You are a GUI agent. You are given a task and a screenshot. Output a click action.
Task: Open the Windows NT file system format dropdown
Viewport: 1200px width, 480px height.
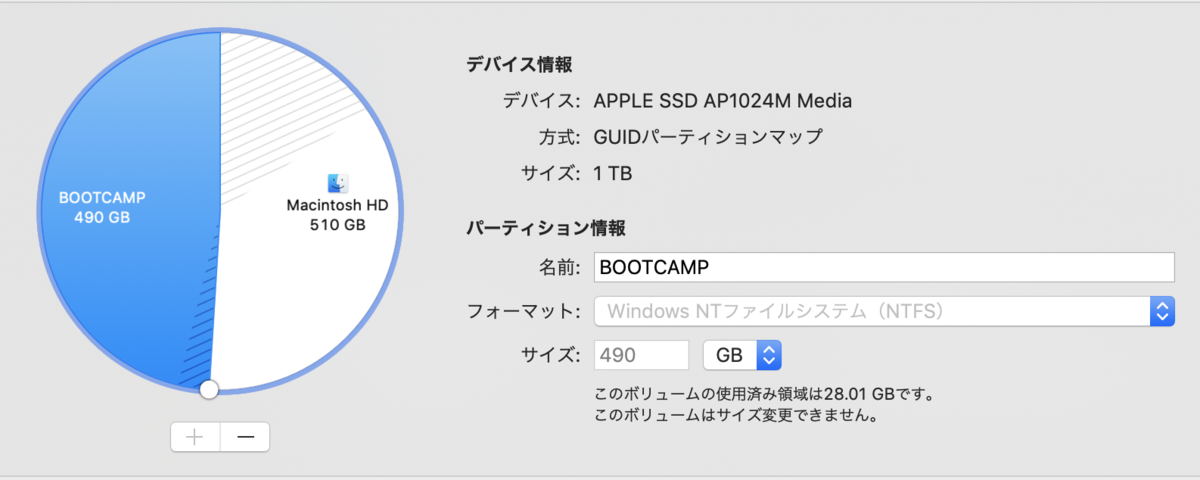[x=870, y=311]
